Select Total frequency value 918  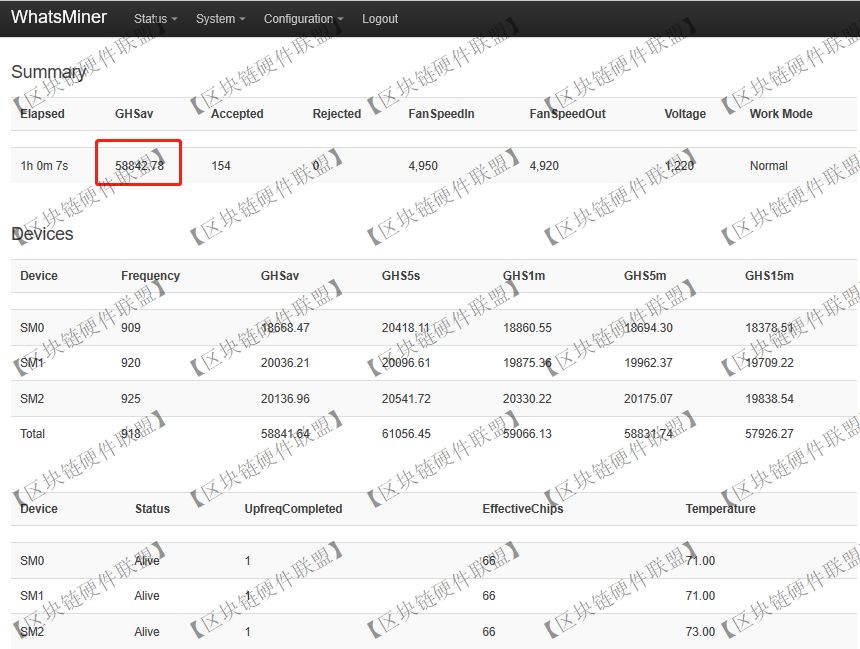tap(131, 433)
